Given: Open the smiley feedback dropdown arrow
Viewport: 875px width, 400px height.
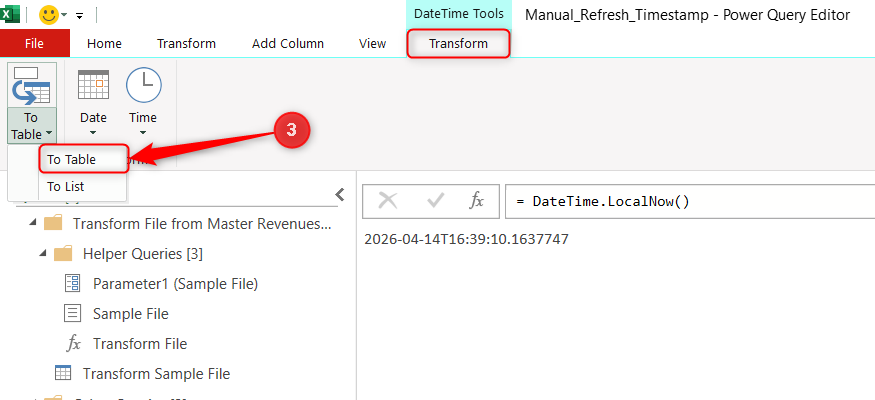Looking at the screenshot, I should (x=64, y=15).
